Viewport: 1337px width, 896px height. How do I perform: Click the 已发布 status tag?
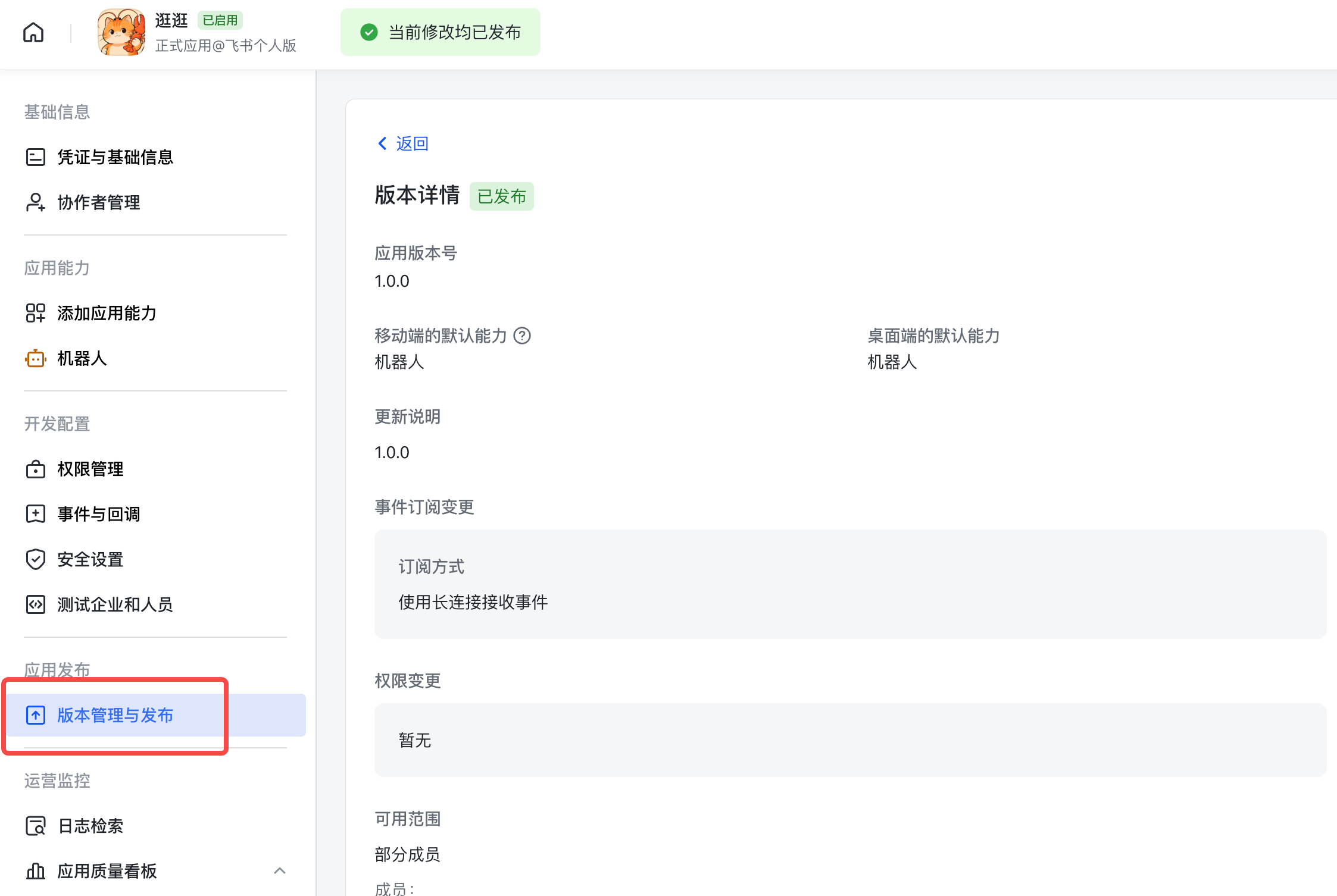(x=502, y=196)
